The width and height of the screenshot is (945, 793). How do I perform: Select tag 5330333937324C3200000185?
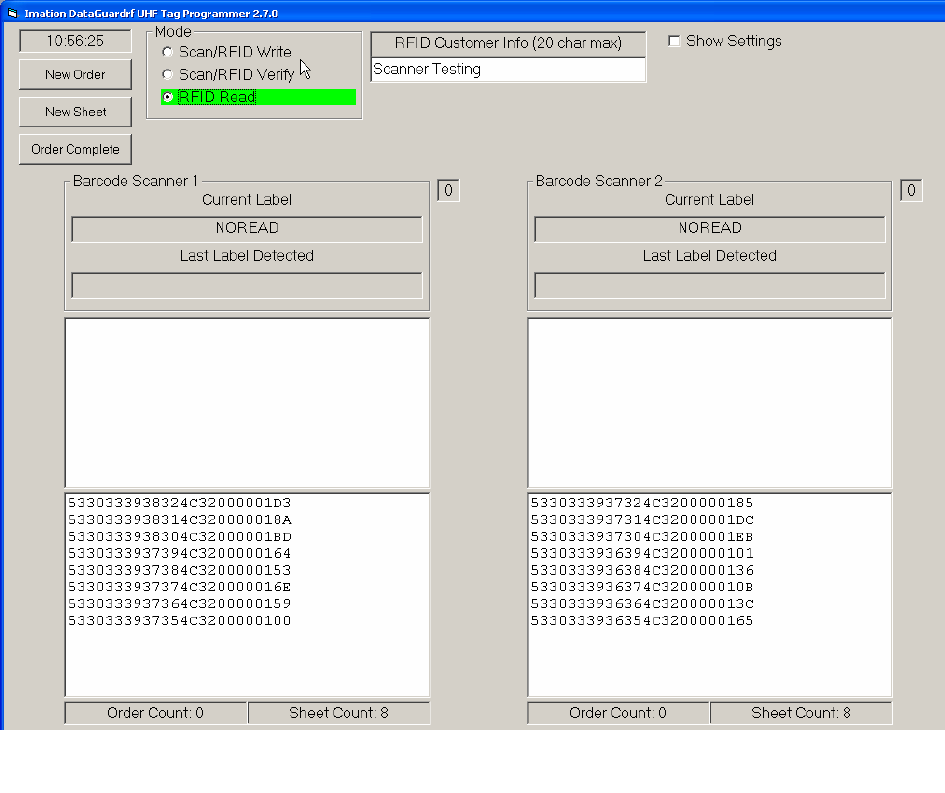click(642, 503)
